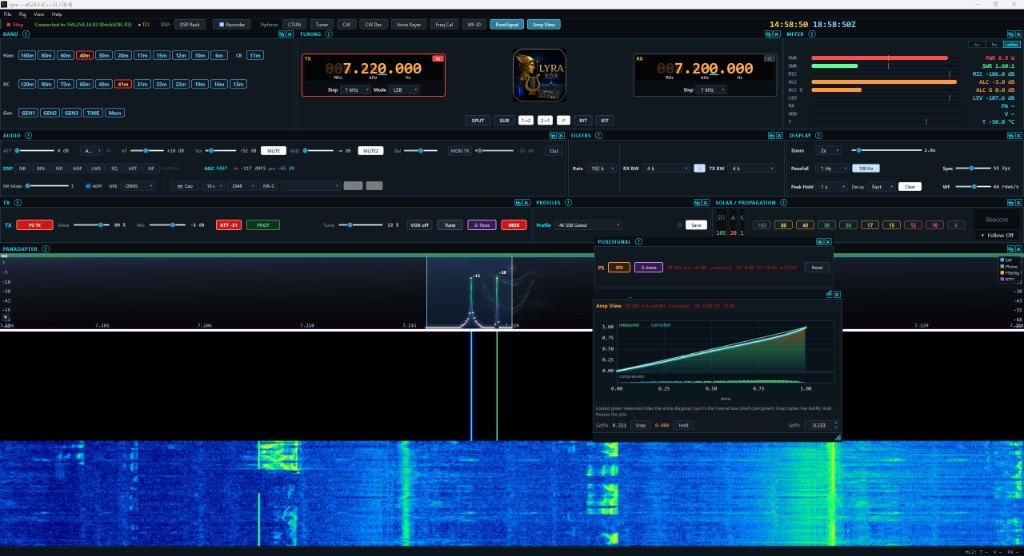
Task: Float the FILTERS panel via its icon
Action: pyautogui.click(x=771, y=135)
